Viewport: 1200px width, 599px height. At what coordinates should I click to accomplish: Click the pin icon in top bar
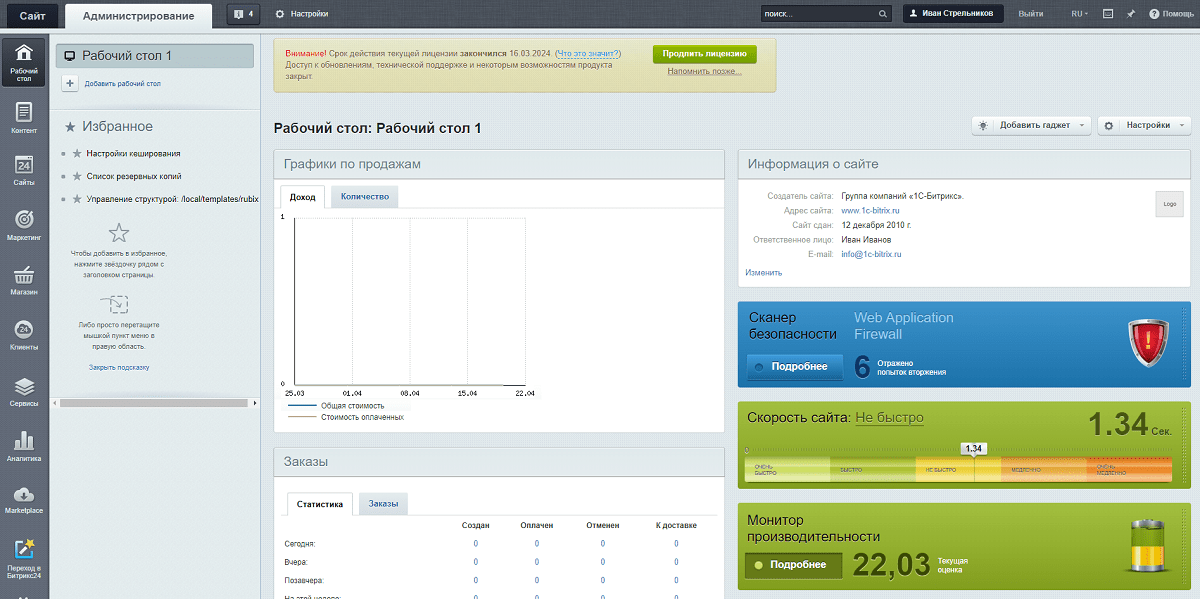click(1130, 14)
